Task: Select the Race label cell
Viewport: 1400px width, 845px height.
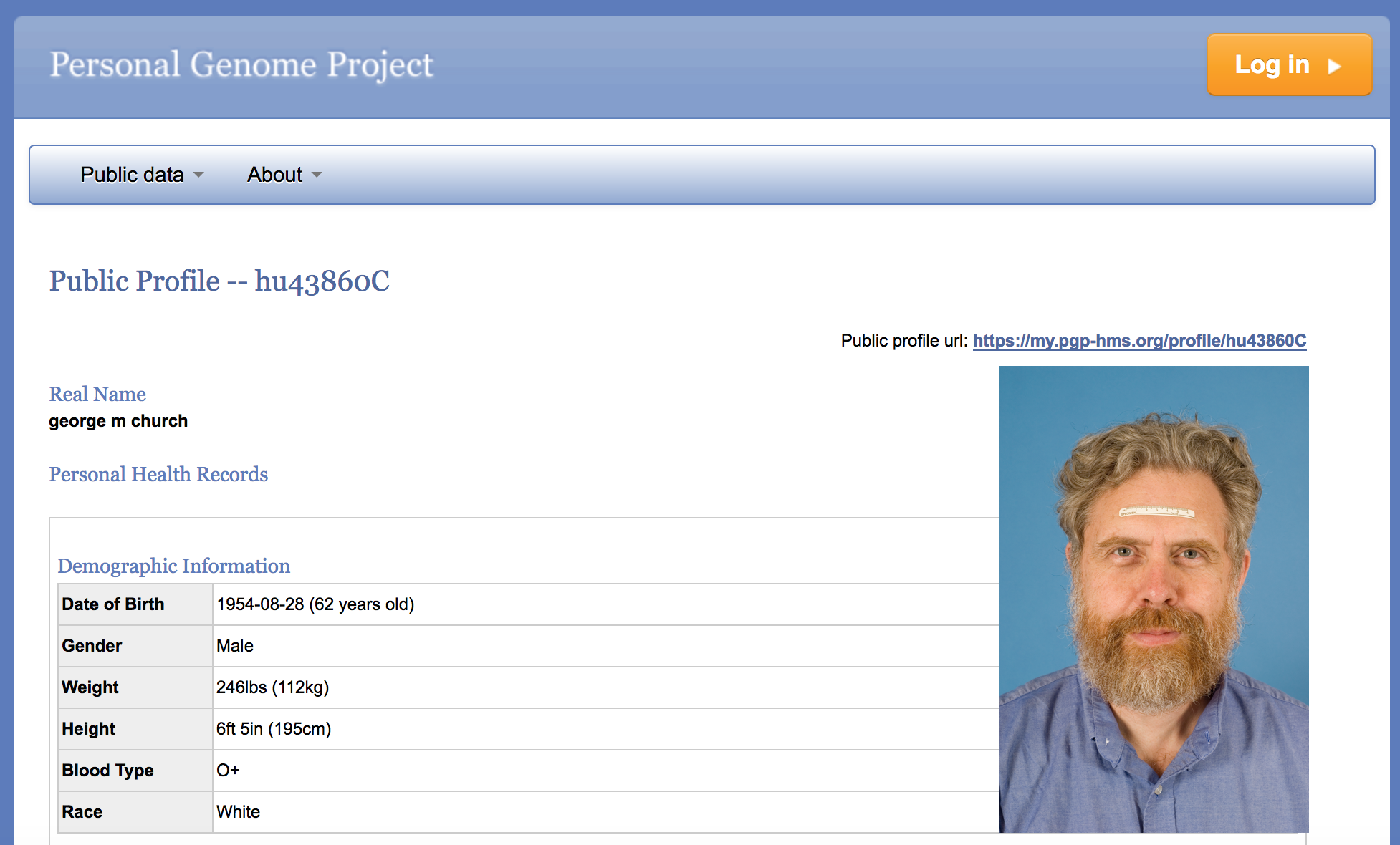Action: tap(135, 812)
